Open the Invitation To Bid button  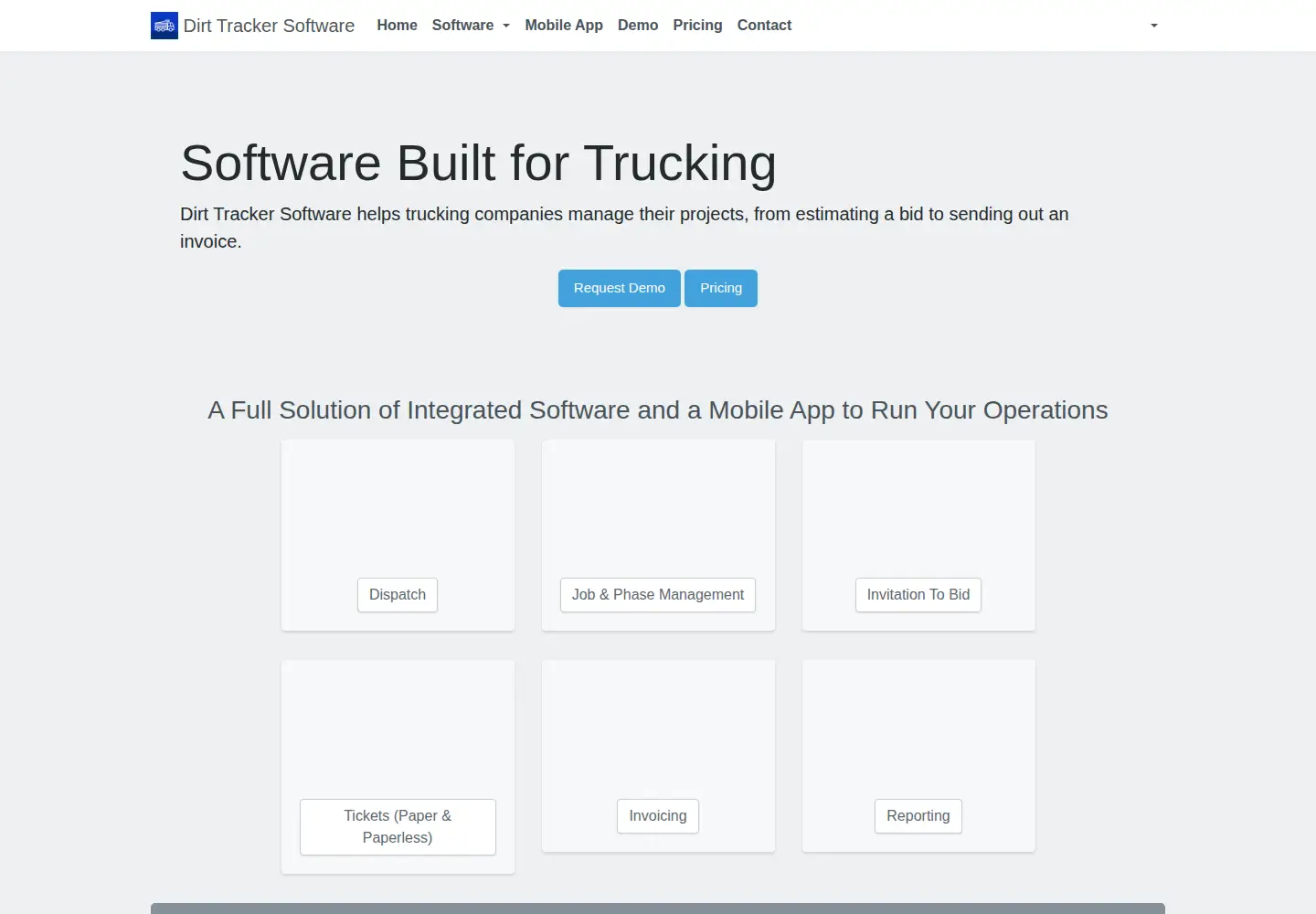click(918, 595)
